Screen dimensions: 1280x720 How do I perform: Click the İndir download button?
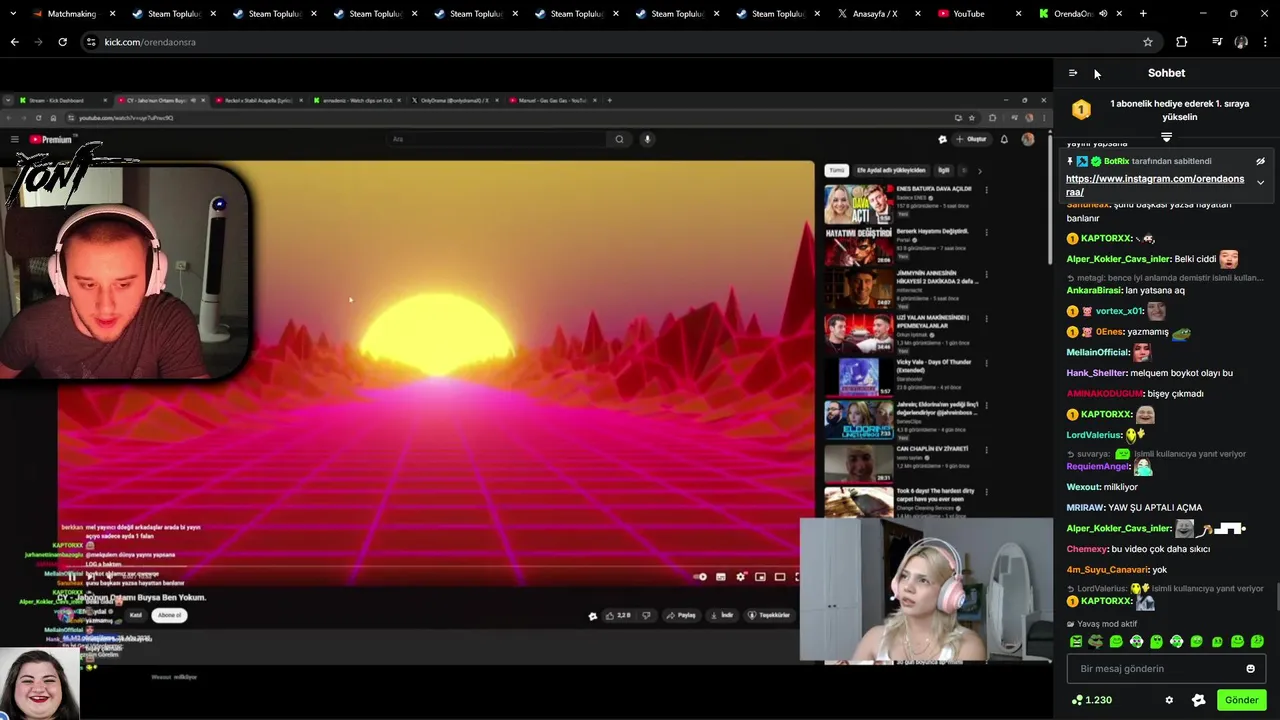click(x=722, y=615)
